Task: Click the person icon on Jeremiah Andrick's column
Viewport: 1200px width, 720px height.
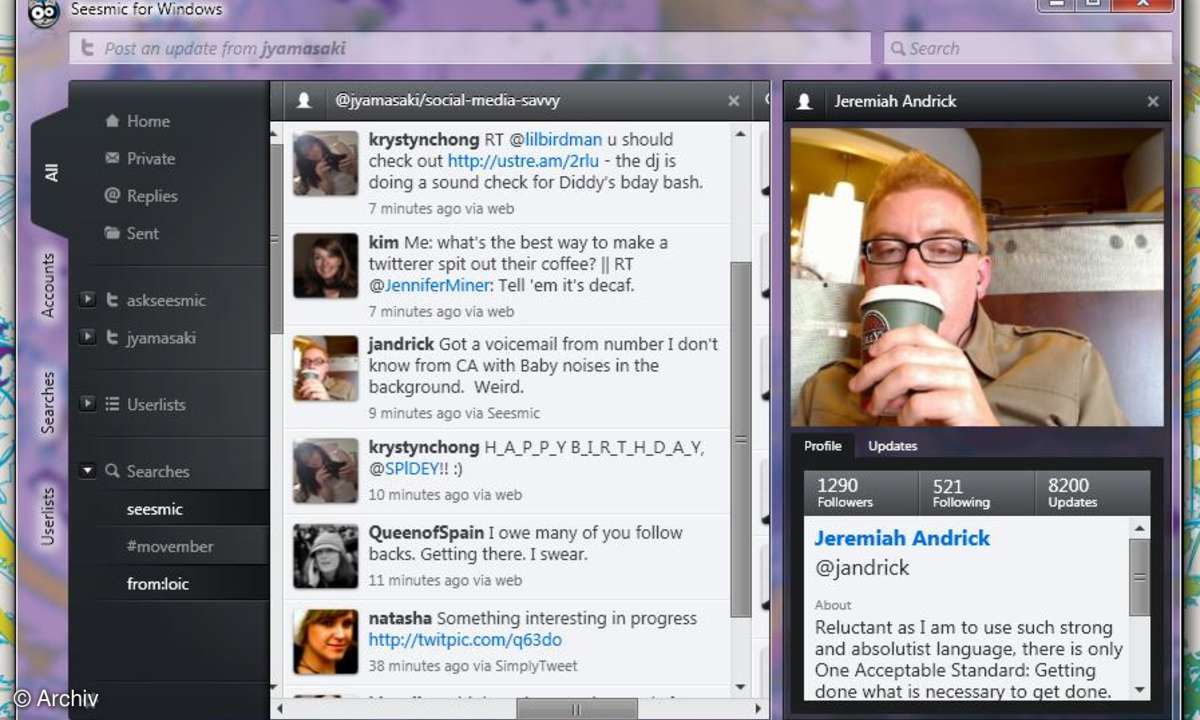Action: (x=803, y=101)
